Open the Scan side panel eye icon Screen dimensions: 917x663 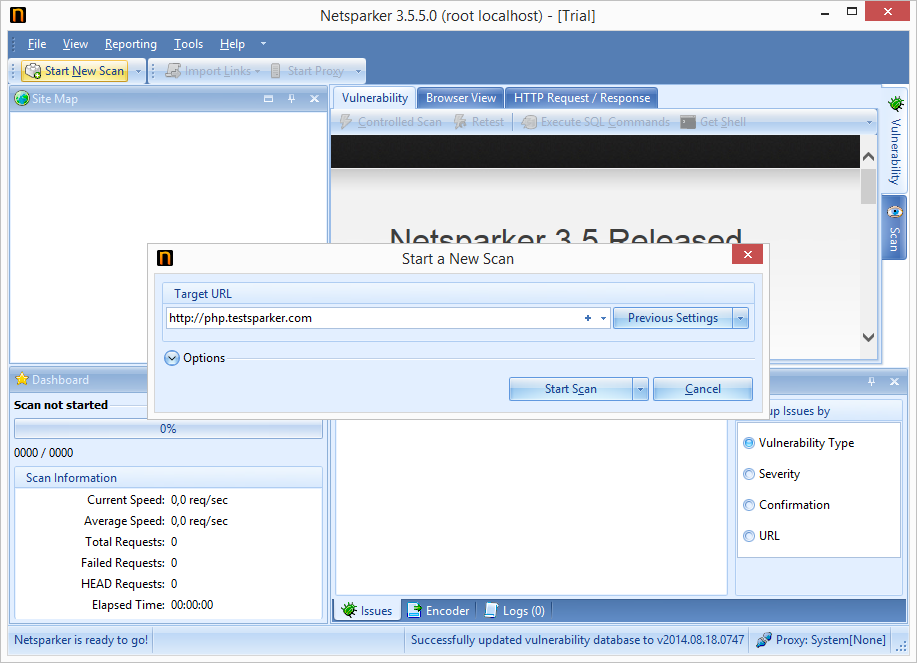coord(895,212)
